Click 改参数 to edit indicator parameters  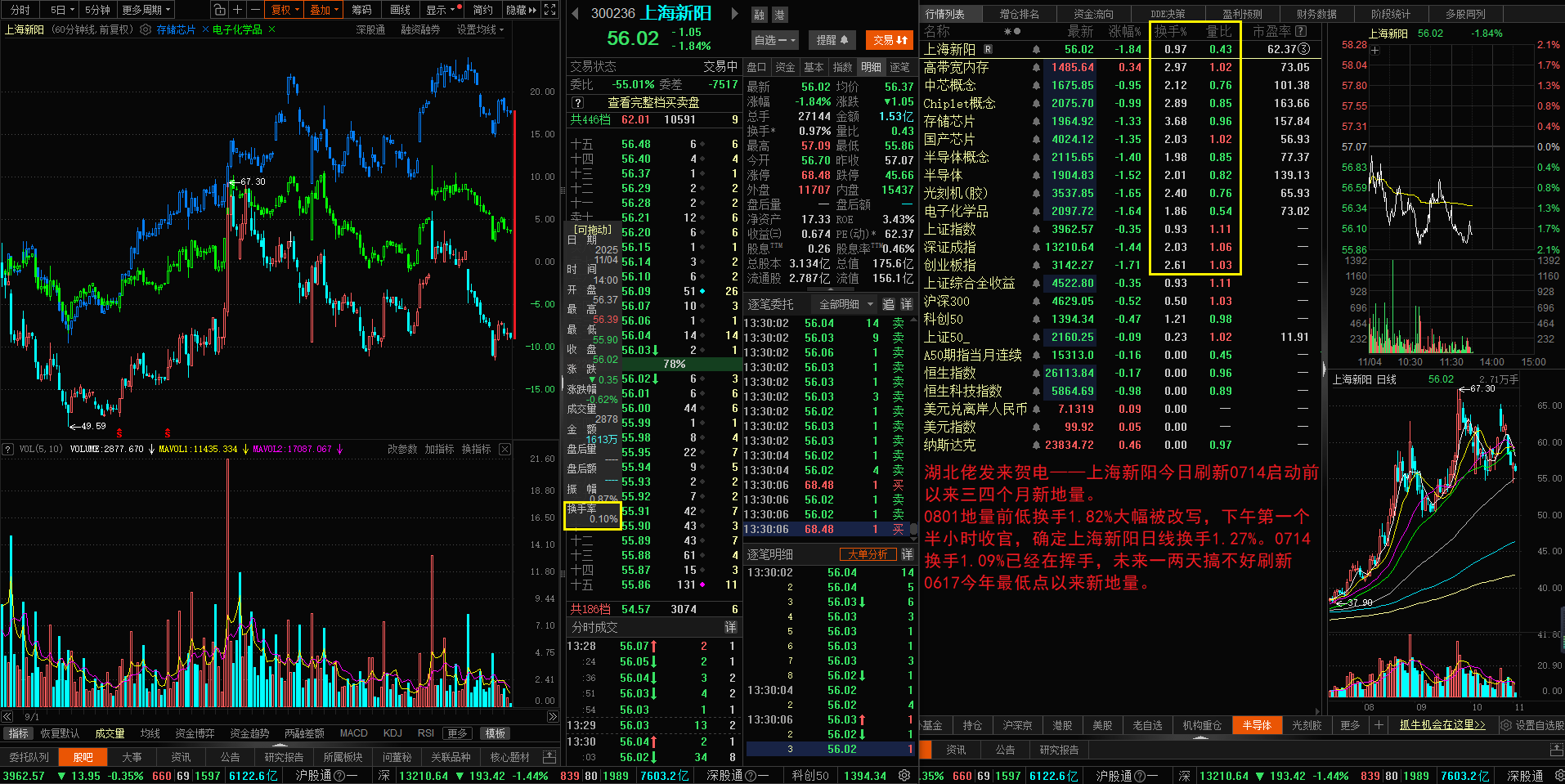[401, 449]
